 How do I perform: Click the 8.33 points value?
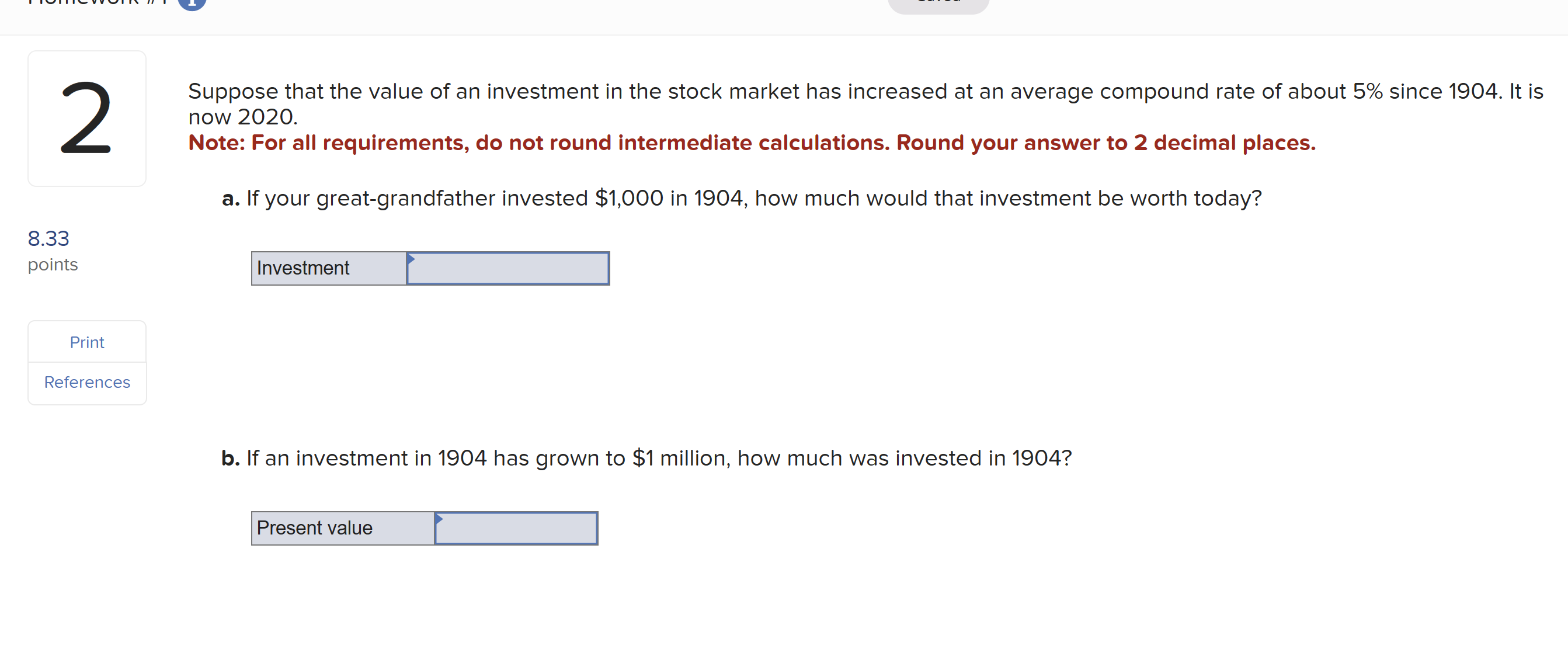point(48,238)
